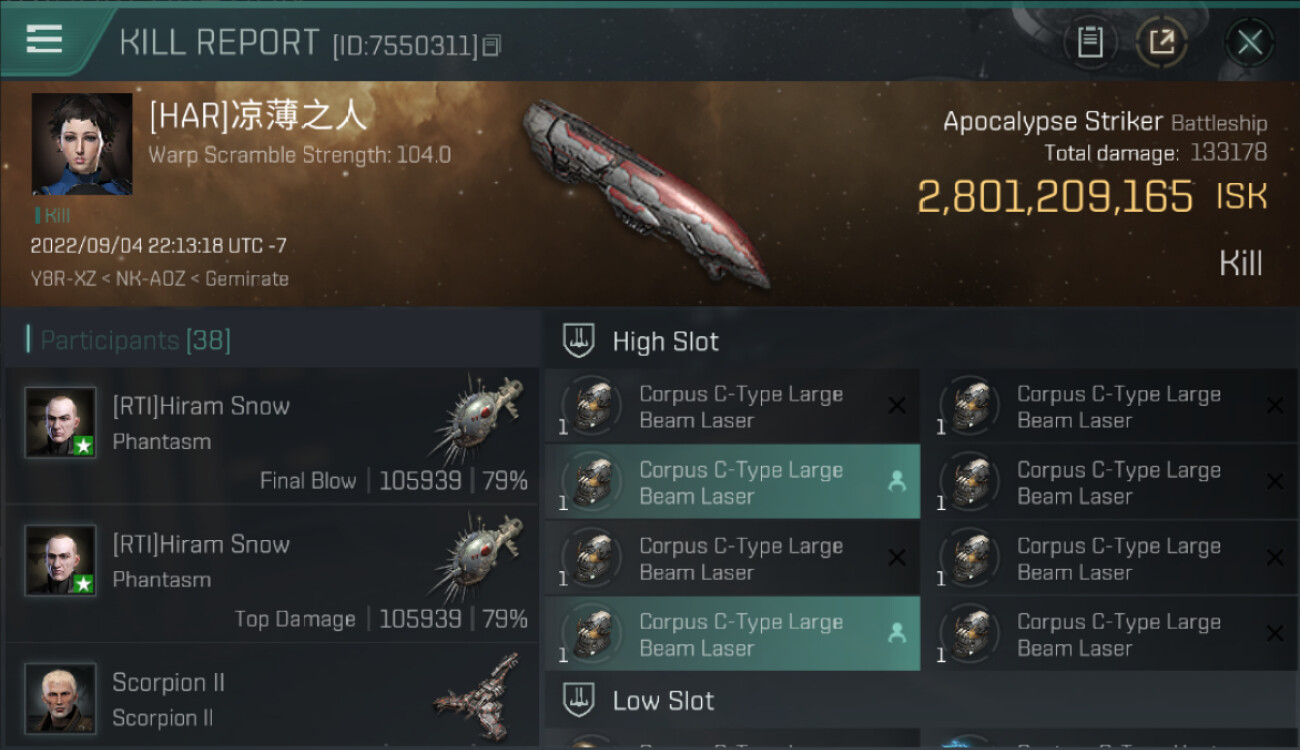Select top-right Corpus C-Type Large Beam Laser
The width and height of the screenshot is (1300, 750).
click(x=1110, y=406)
